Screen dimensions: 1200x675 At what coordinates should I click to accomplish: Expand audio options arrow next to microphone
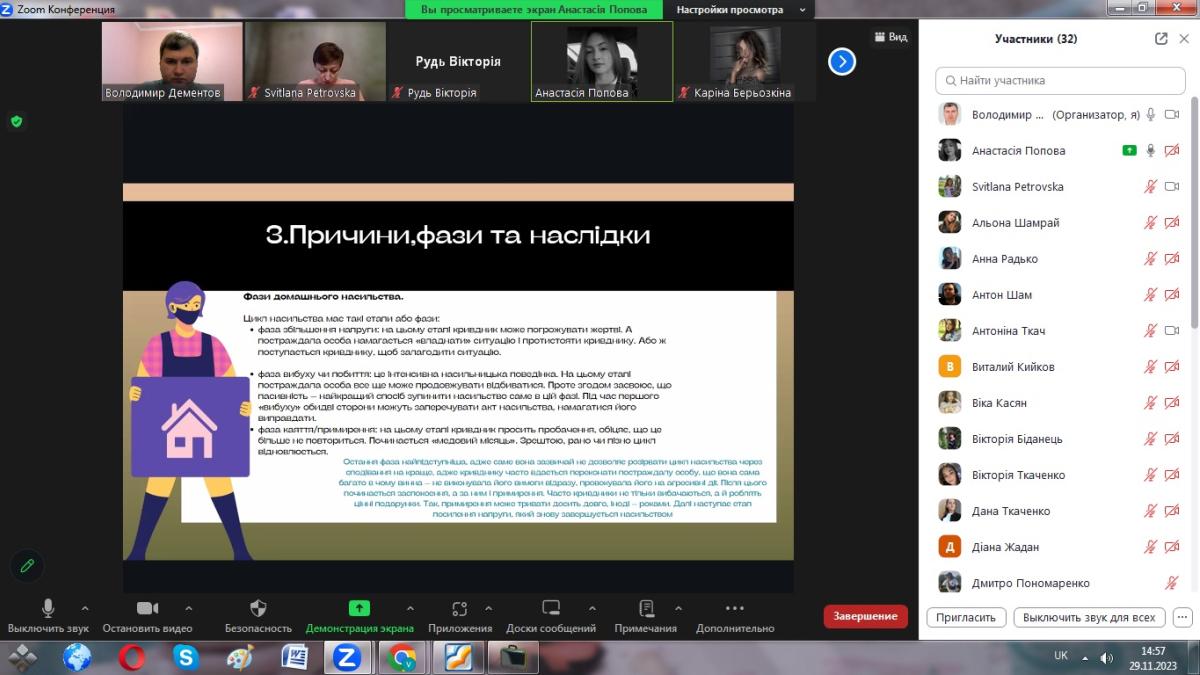click(x=85, y=608)
